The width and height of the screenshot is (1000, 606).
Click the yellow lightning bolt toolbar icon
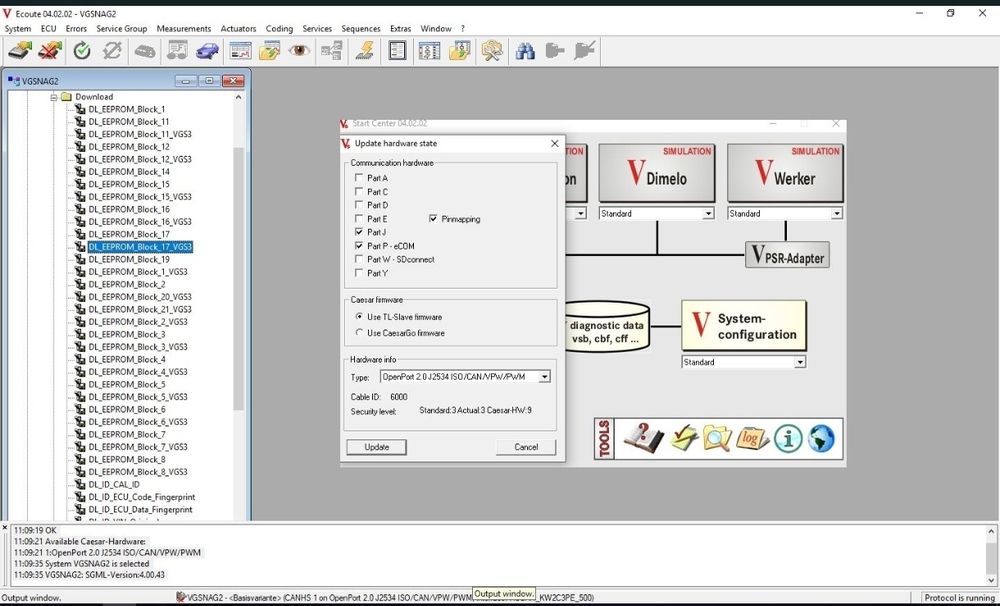pos(365,50)
